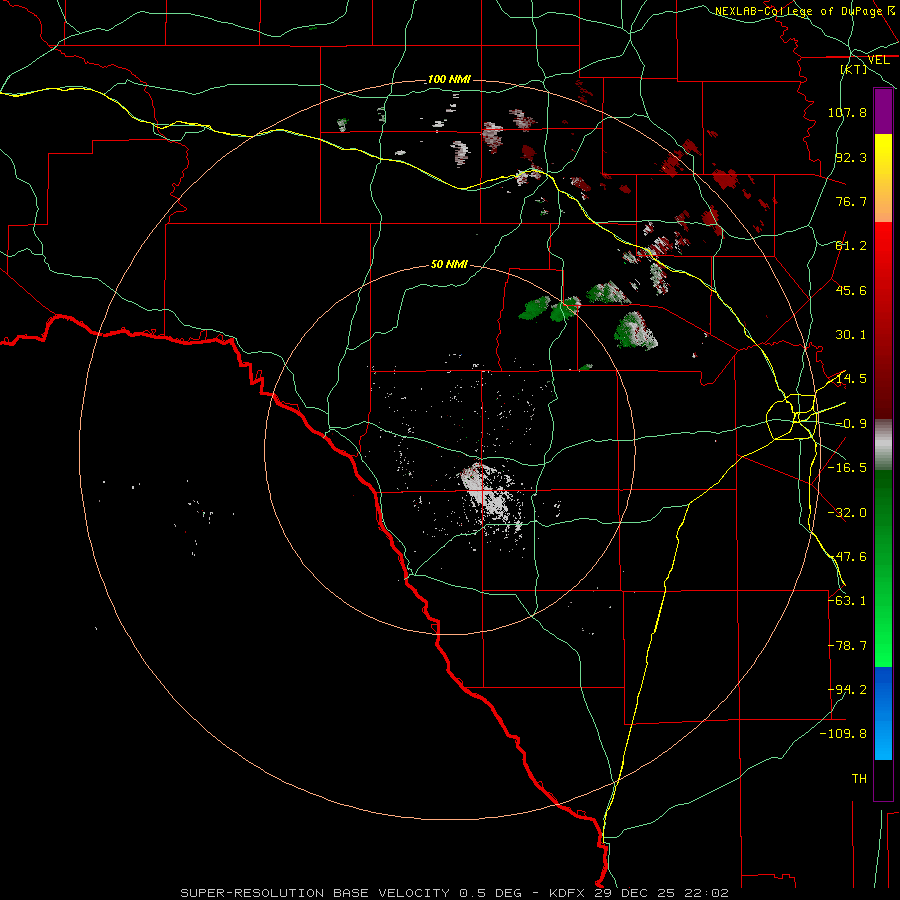Click the -109.8 velocity scale value
The width and height of the screenshot is (900, 900).
pos(844,734)
